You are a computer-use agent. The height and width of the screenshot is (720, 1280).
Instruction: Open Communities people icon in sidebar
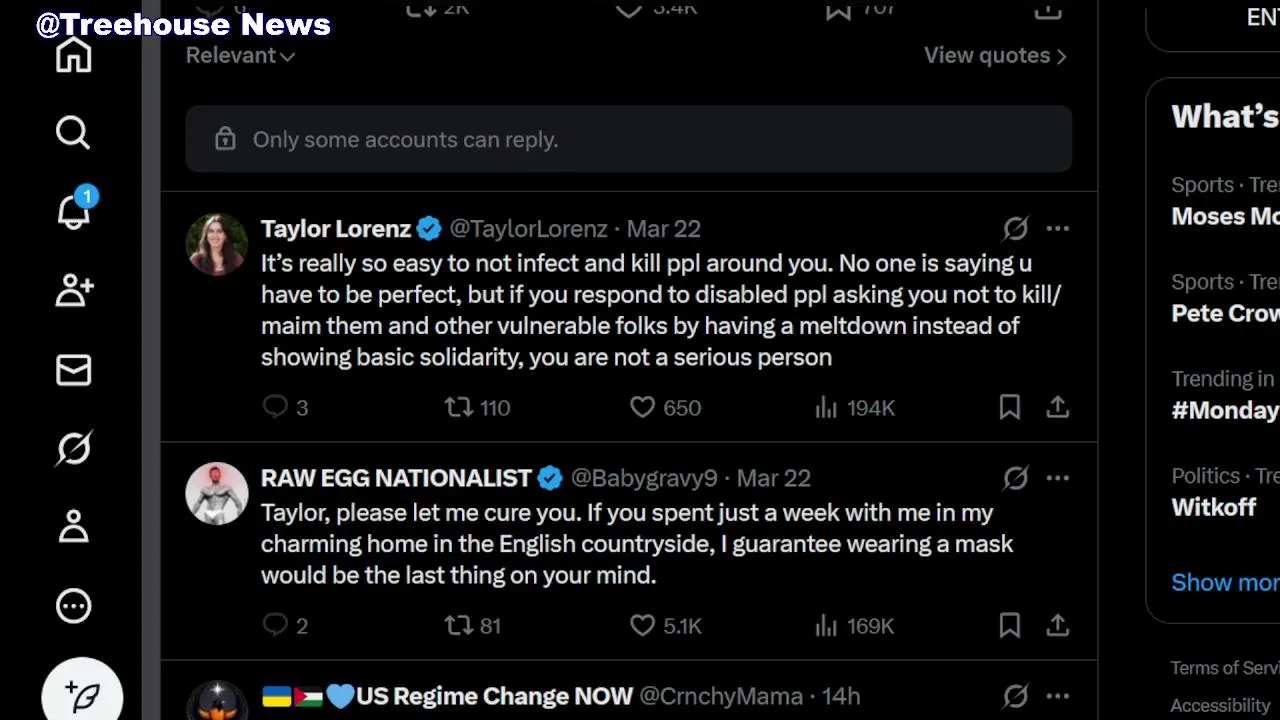tap(73, 290)
